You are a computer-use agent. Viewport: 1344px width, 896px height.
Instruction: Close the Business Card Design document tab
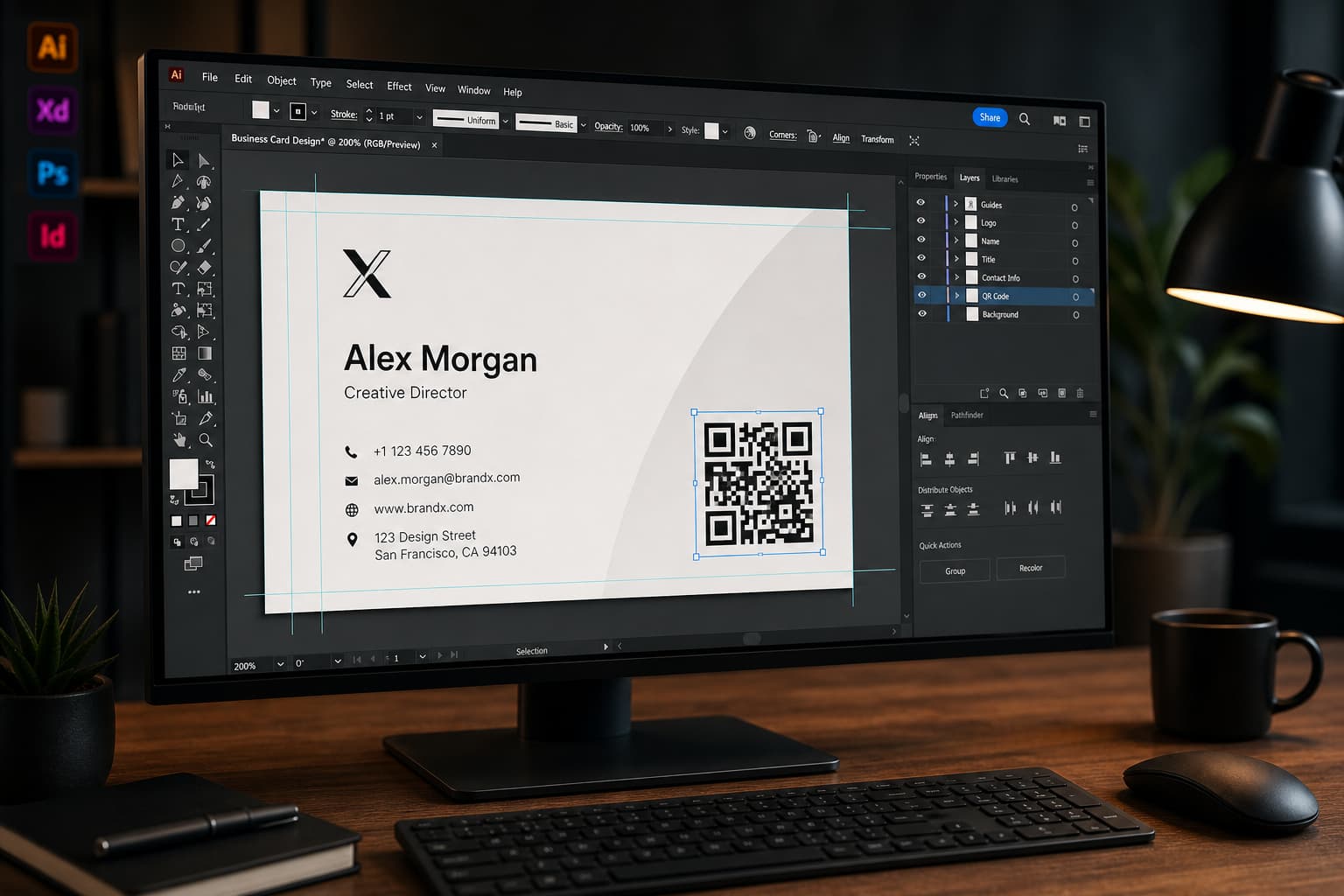click(434, 145)
